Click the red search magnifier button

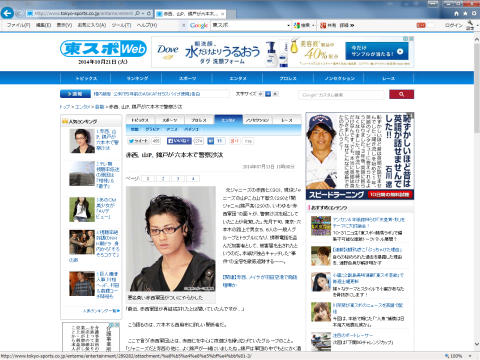tap(401, 94)
